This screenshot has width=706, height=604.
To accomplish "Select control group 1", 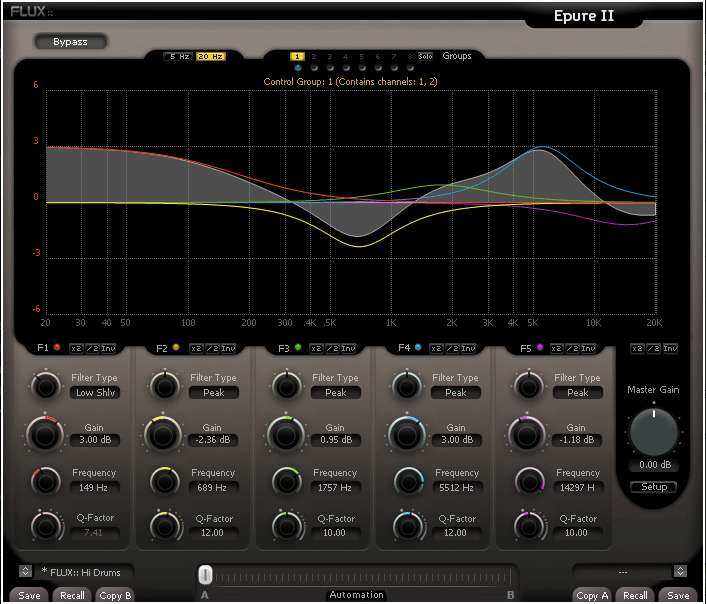I will (x=297, y=56).
